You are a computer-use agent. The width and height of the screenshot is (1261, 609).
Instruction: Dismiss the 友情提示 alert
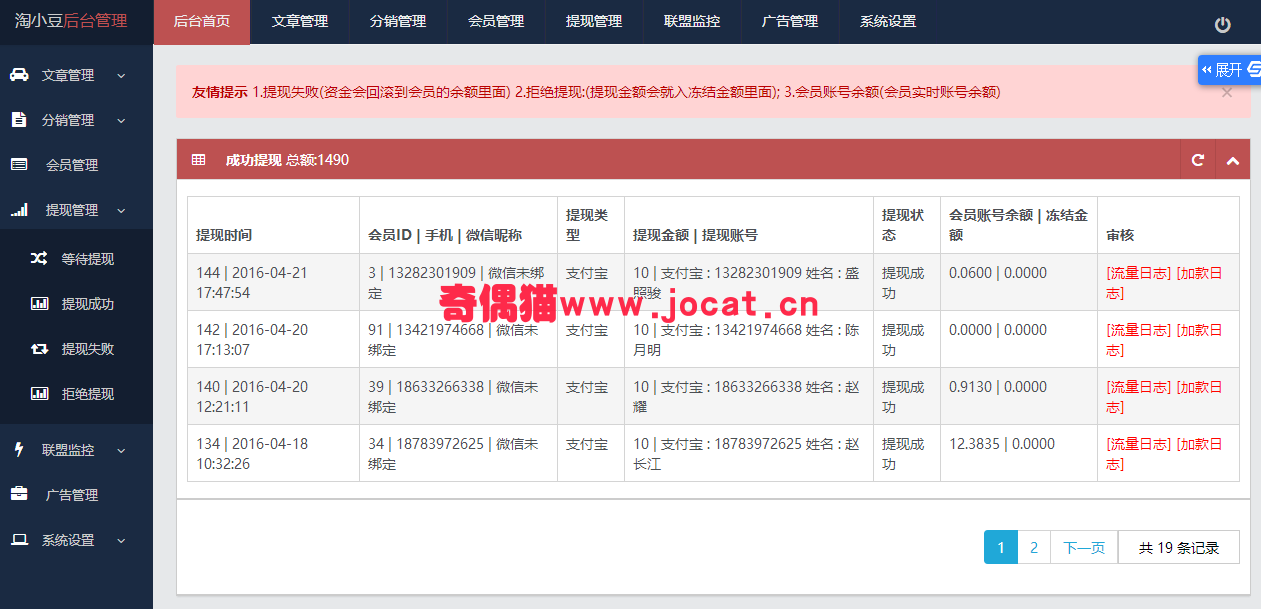[1227, 92]
